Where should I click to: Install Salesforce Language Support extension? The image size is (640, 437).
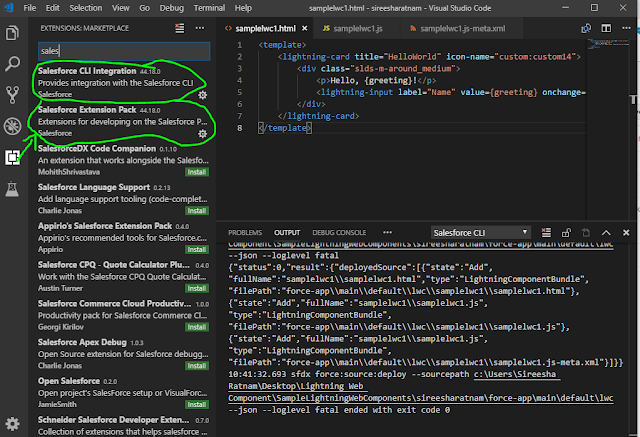[x=197, y=211]
